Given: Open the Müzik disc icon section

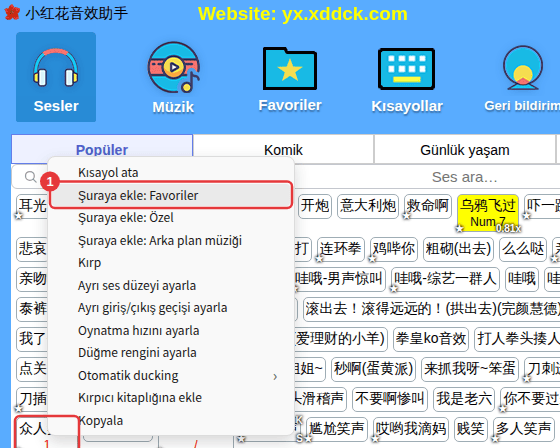Looking at the screenshot, I should point(173,78).
